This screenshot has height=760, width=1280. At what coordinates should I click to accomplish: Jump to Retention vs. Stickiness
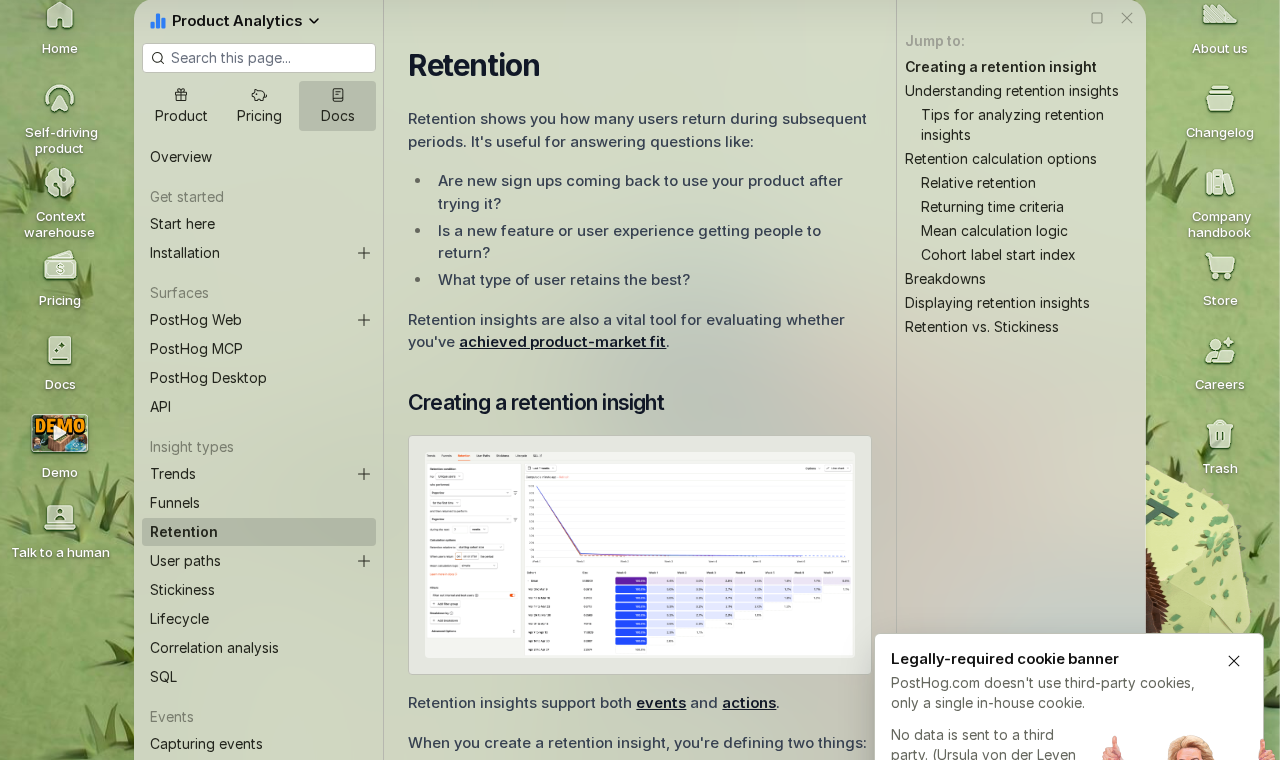click(982, 327)
